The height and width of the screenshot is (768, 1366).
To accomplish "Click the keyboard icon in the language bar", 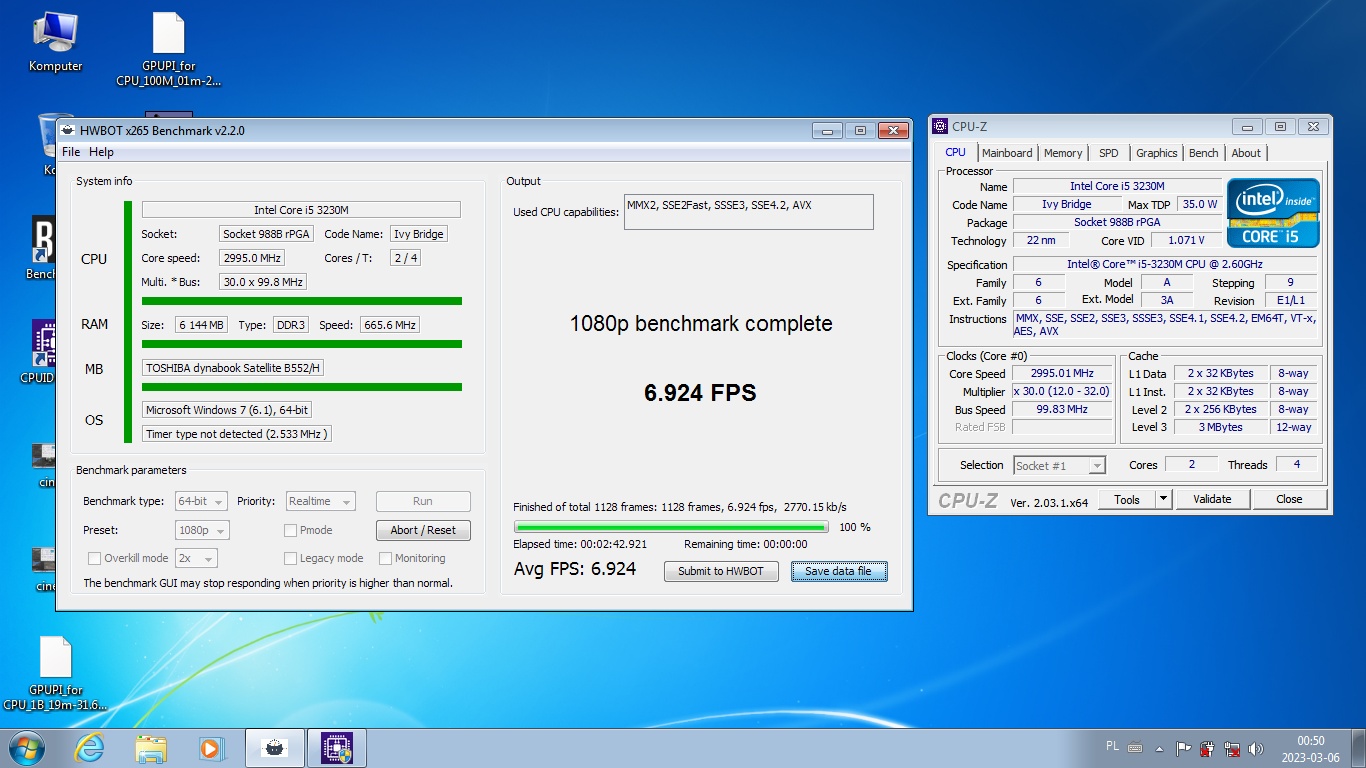I will [x=1135, y=747].
